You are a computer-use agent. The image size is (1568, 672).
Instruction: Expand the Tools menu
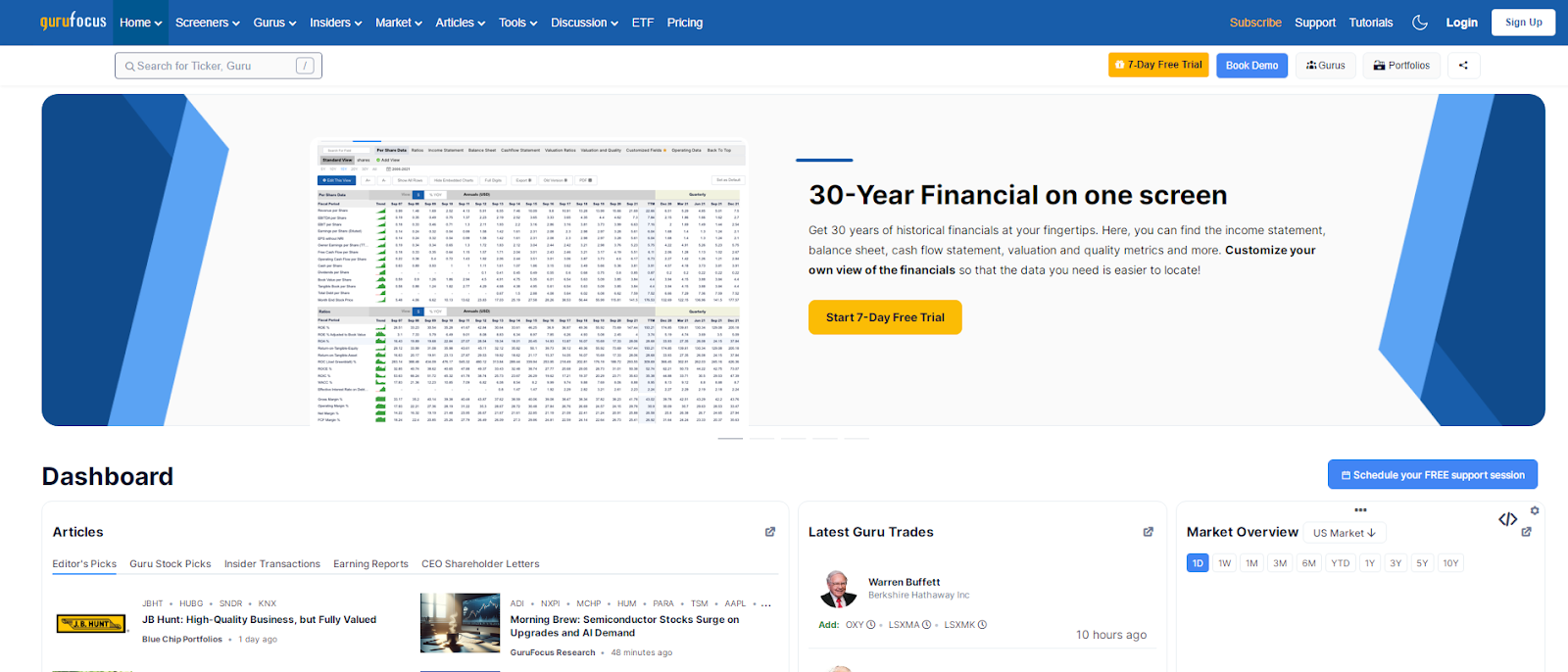[518, 23]
